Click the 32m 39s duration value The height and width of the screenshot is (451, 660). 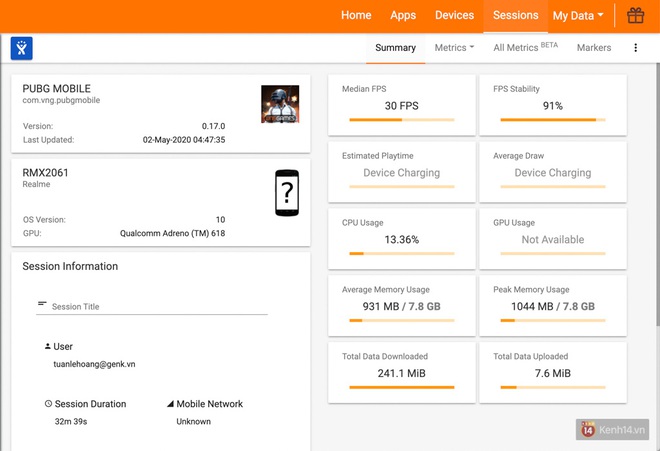(71, 422)
